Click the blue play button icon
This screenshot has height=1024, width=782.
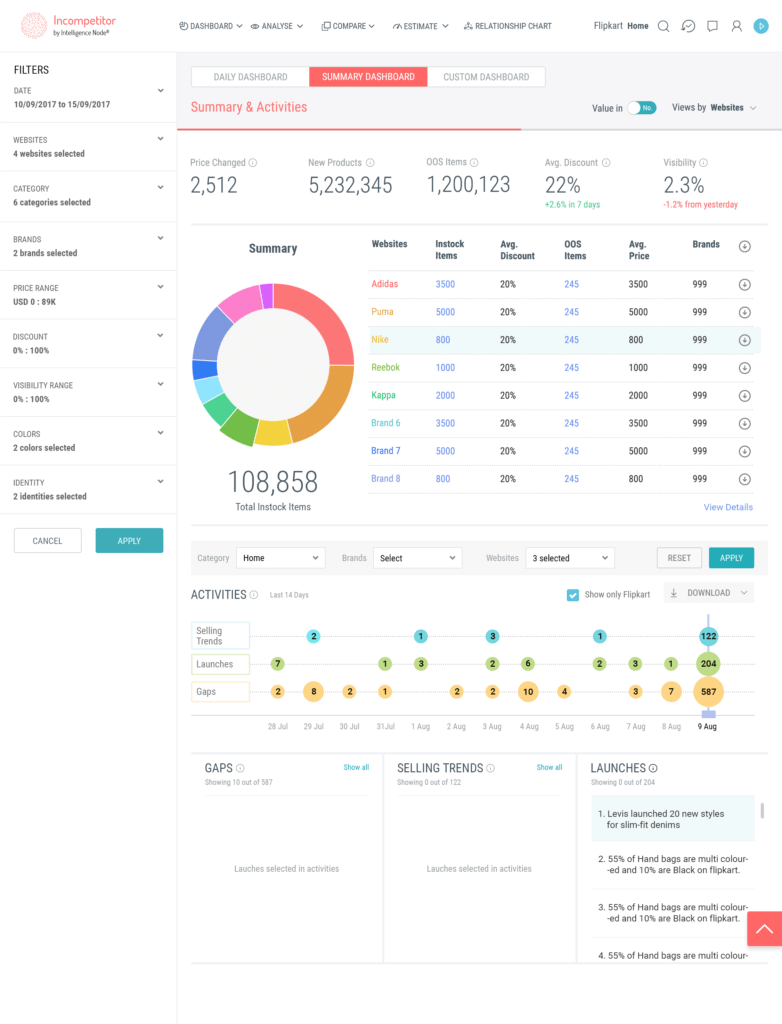(x=760, y=26)
